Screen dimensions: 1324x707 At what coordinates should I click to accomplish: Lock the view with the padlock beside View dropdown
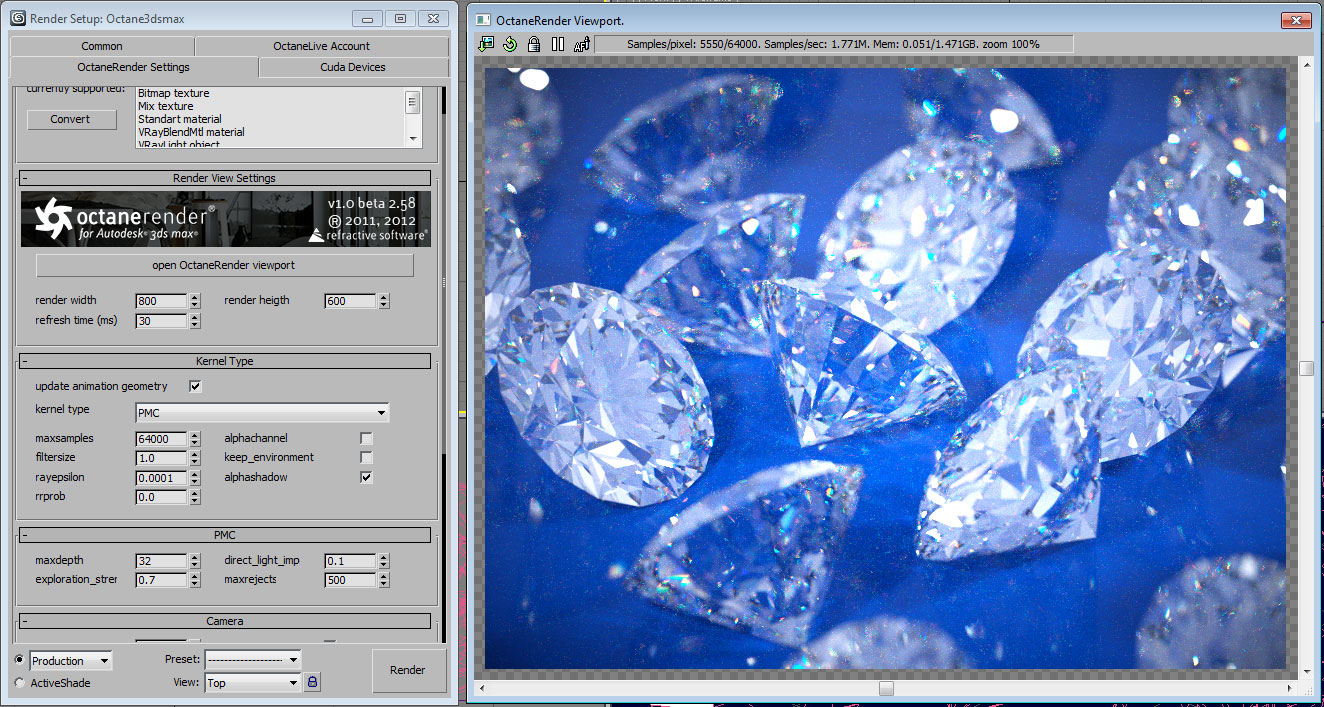pos(312,682)
